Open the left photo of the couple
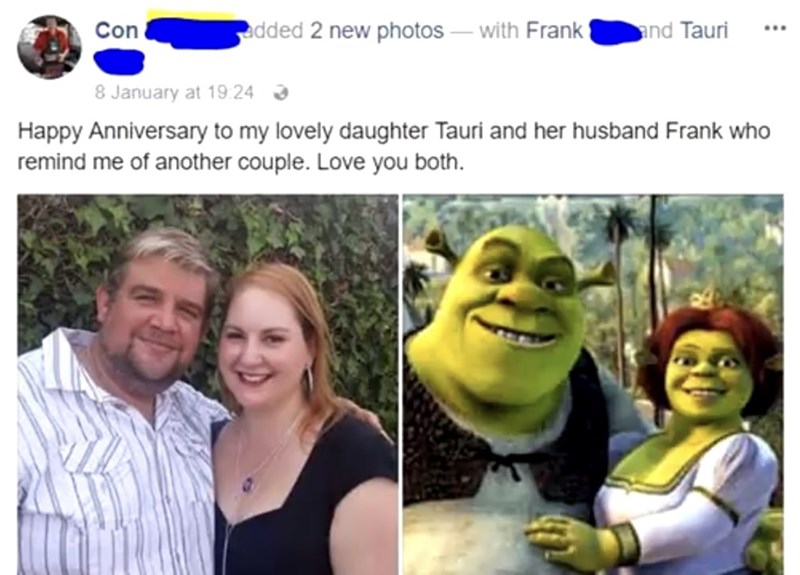The height and width of the screenshot is (575, 800). [208, 385]
